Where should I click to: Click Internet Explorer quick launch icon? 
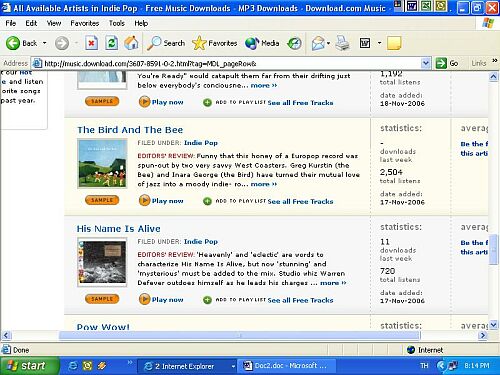[72, 366]
